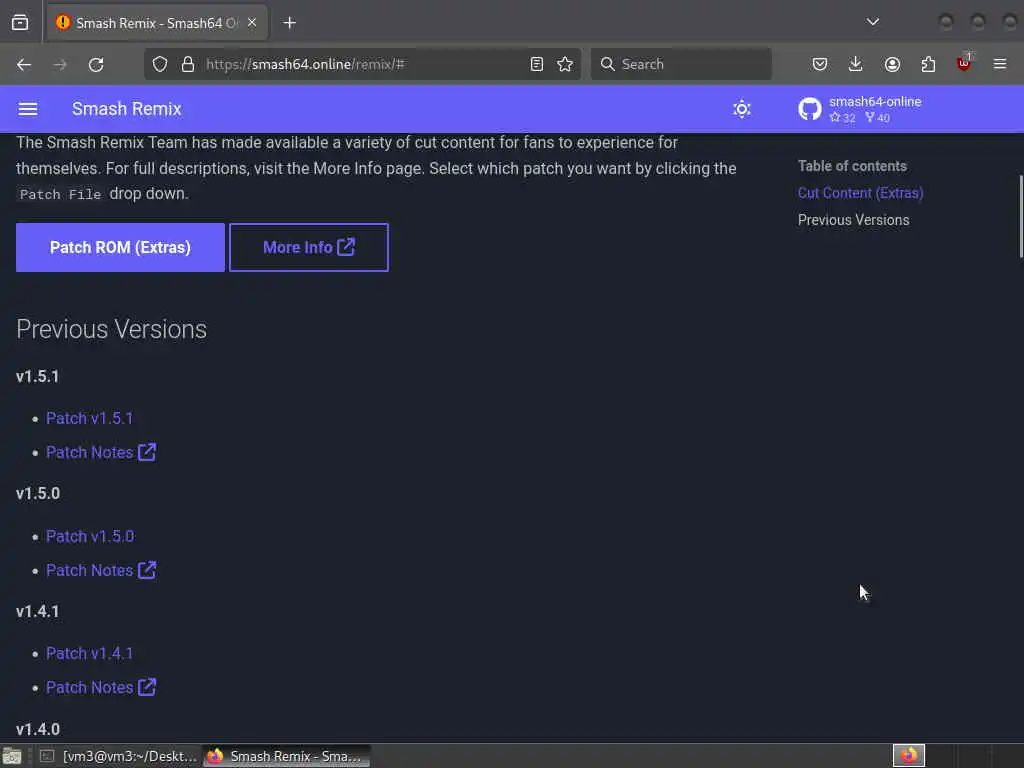Image resolution: width=1024 pixels, height=768 pixels.
Task: Open Firefox application menu
Action: pos(999,64)
